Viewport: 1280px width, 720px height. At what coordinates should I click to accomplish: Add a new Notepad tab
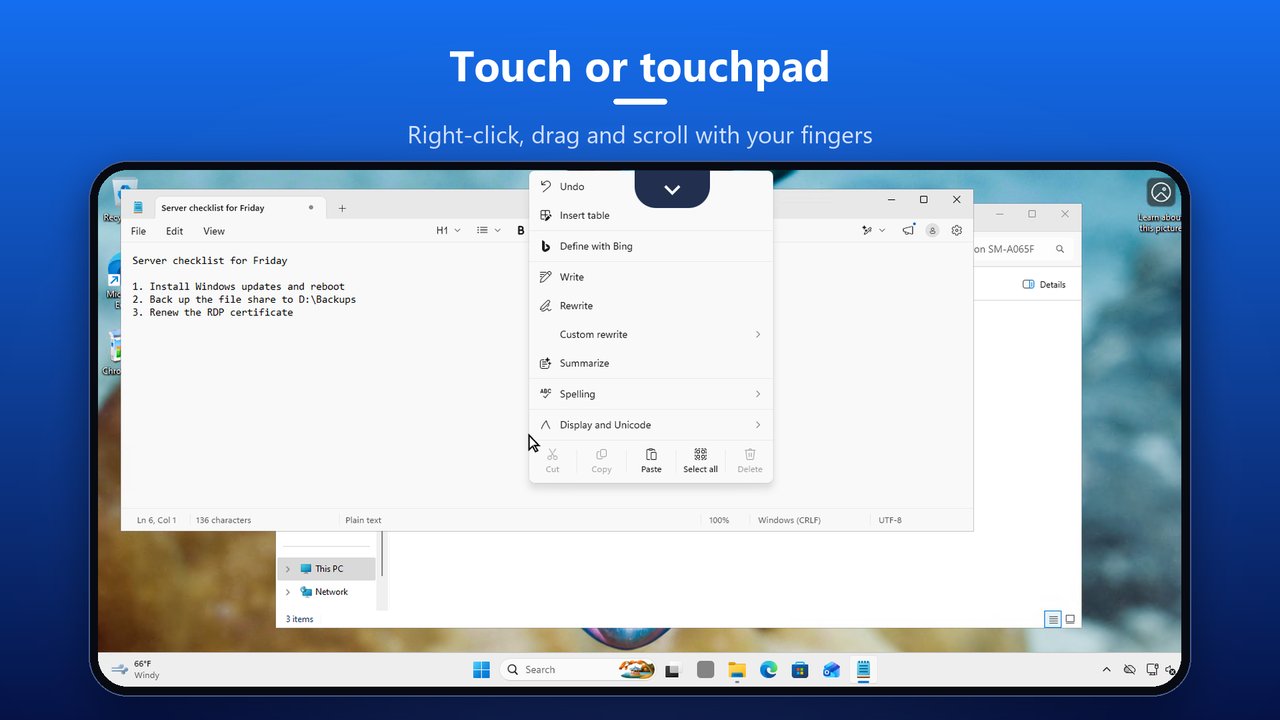(x=342, y=208)
